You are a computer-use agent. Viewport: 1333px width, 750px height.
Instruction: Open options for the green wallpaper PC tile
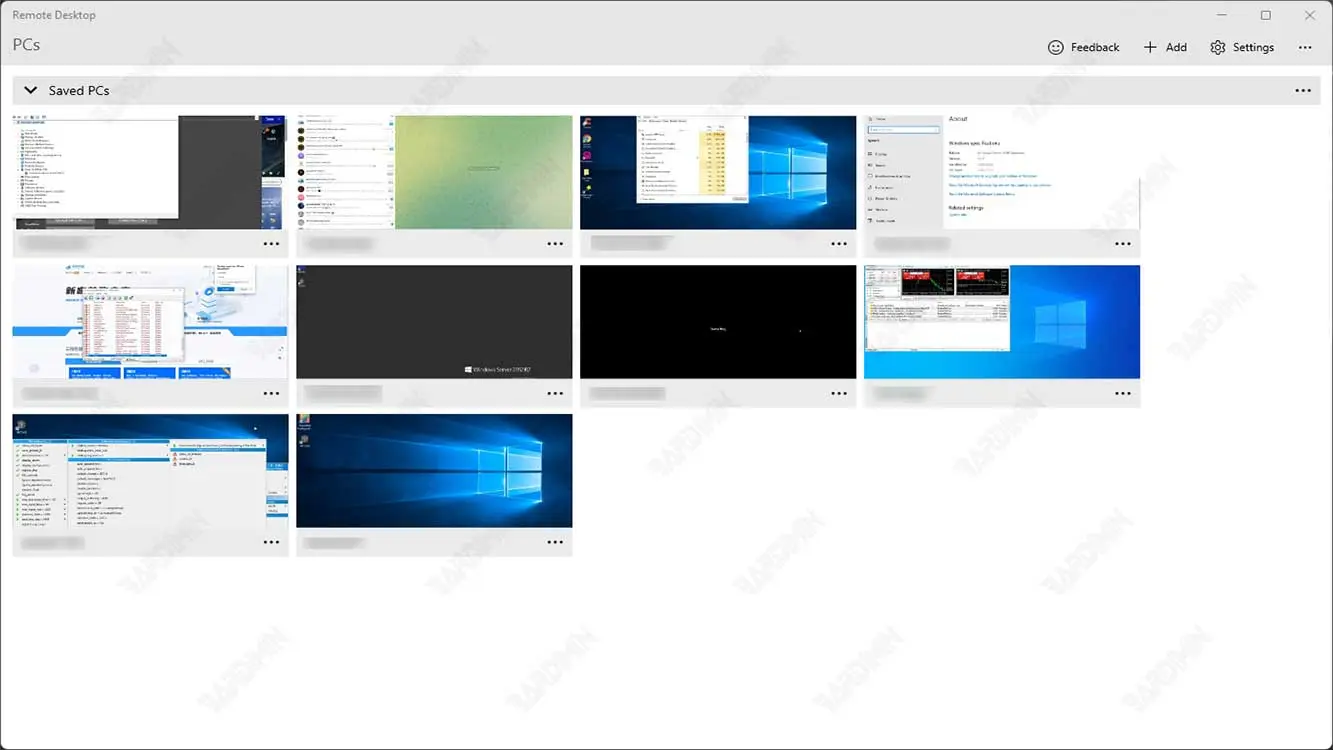[x=555, y=243]
